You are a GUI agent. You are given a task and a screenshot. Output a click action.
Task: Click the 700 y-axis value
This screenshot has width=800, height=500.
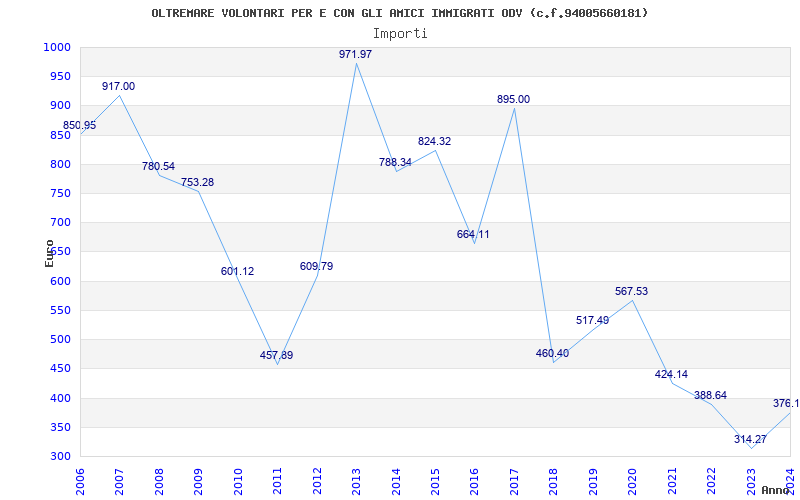[60, 222]
